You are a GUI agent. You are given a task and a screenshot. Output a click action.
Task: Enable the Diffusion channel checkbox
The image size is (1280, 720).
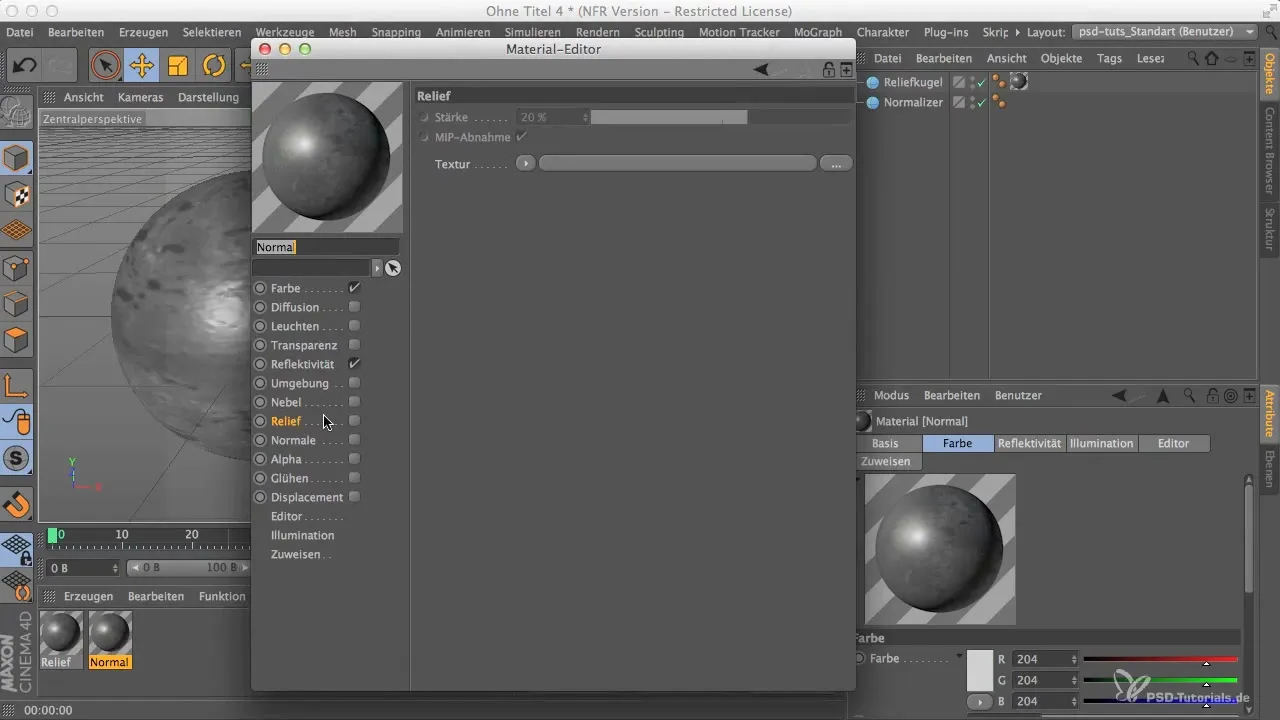354,307
